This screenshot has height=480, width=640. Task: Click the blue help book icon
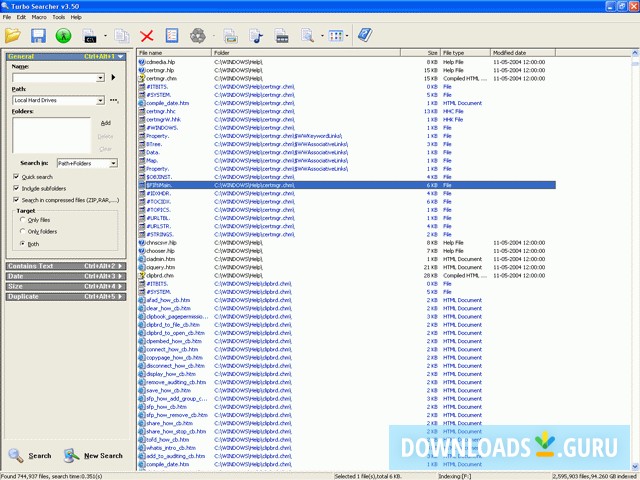[x=364, y=36]
